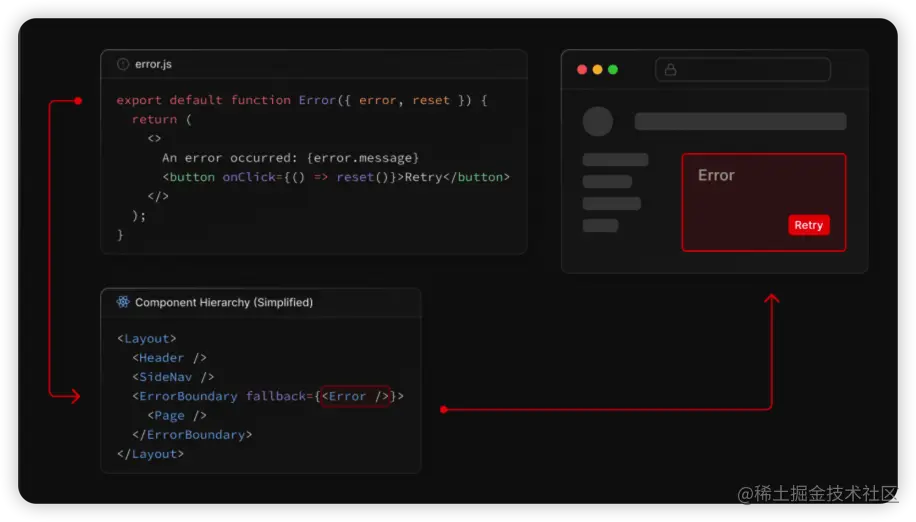Click the React icon beside Component Hierarchy
Image resolution: width=916 pixels, height=522 pixels.
(123, 302)
